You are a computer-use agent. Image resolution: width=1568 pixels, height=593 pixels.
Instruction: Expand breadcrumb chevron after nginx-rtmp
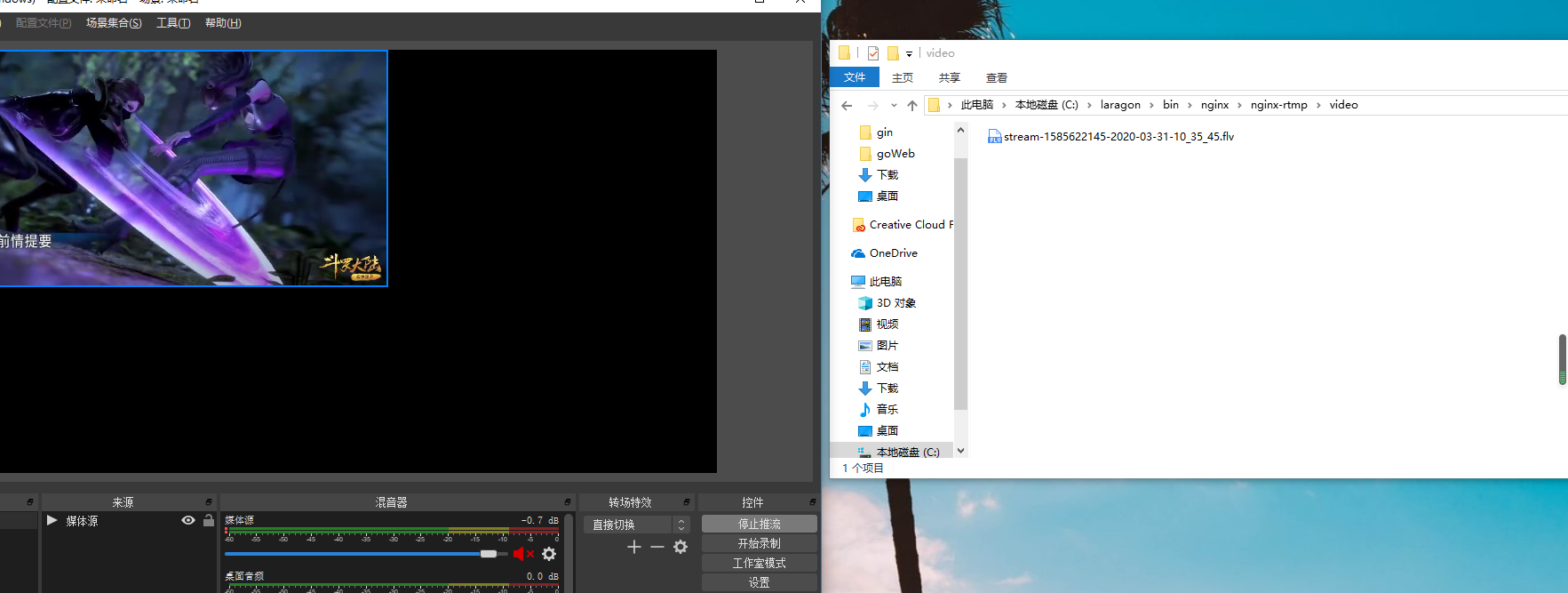click(x=1318, y=105)
